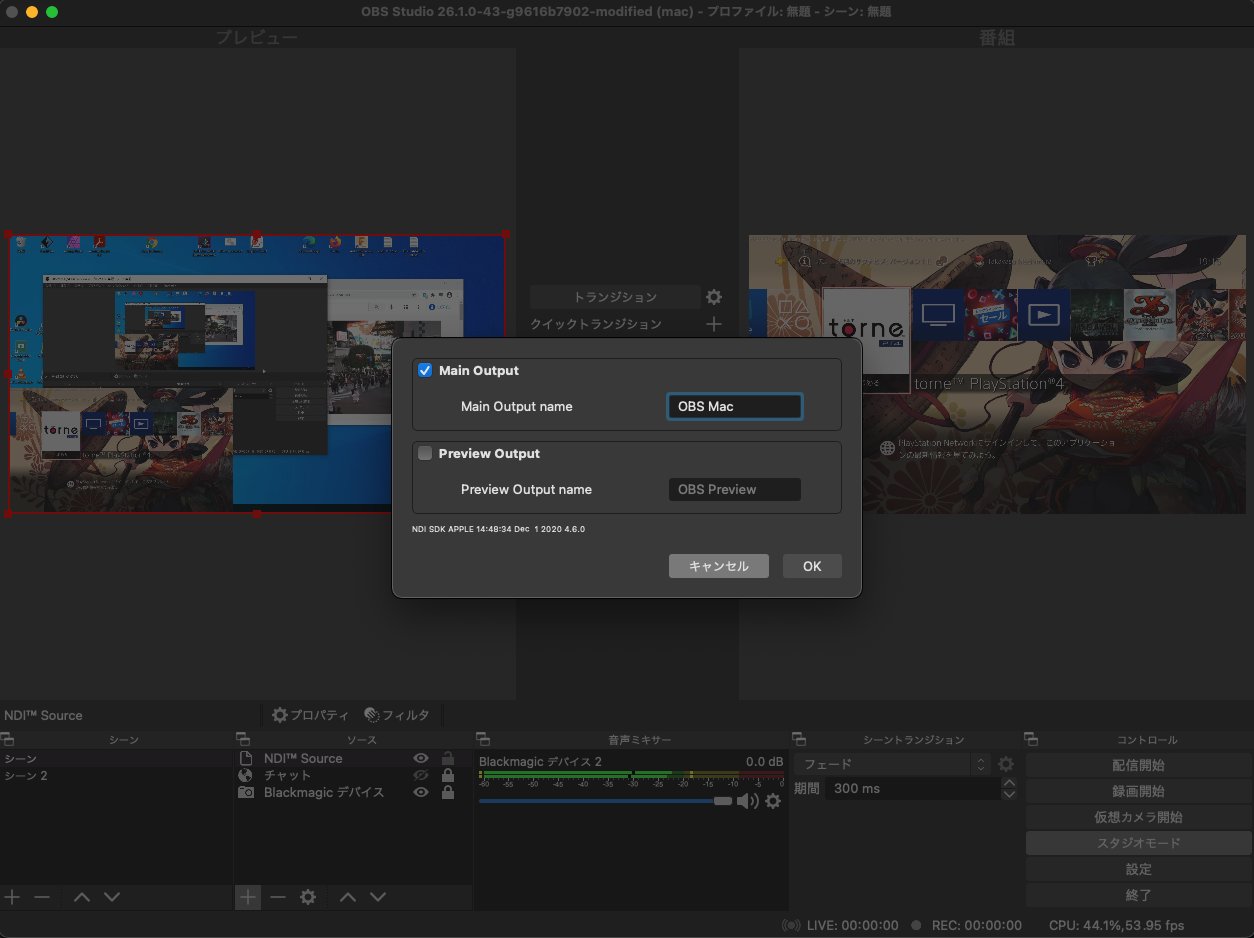
Task: Pop out the シーン dock panel icon
Action: [x=7, y=740]
